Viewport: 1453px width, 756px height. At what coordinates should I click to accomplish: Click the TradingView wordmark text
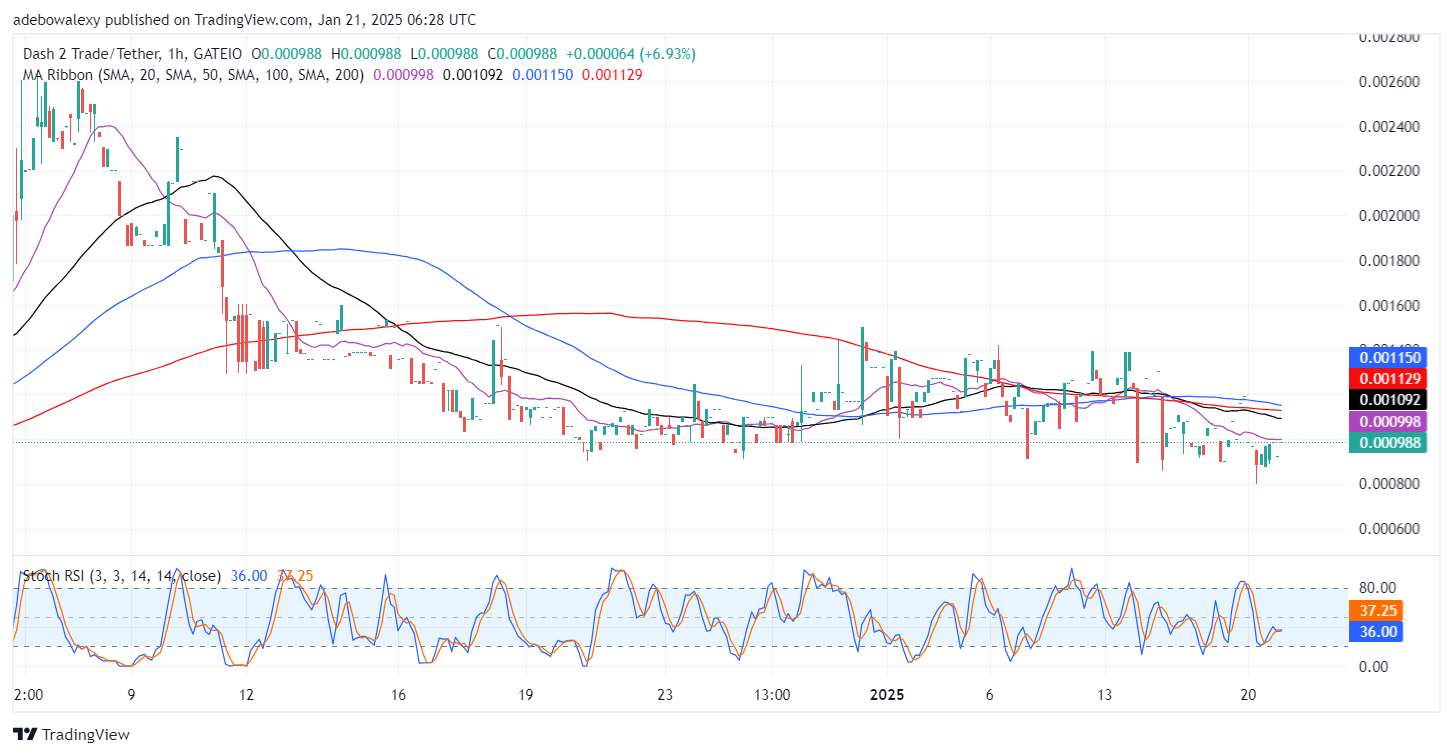[86, 735]
